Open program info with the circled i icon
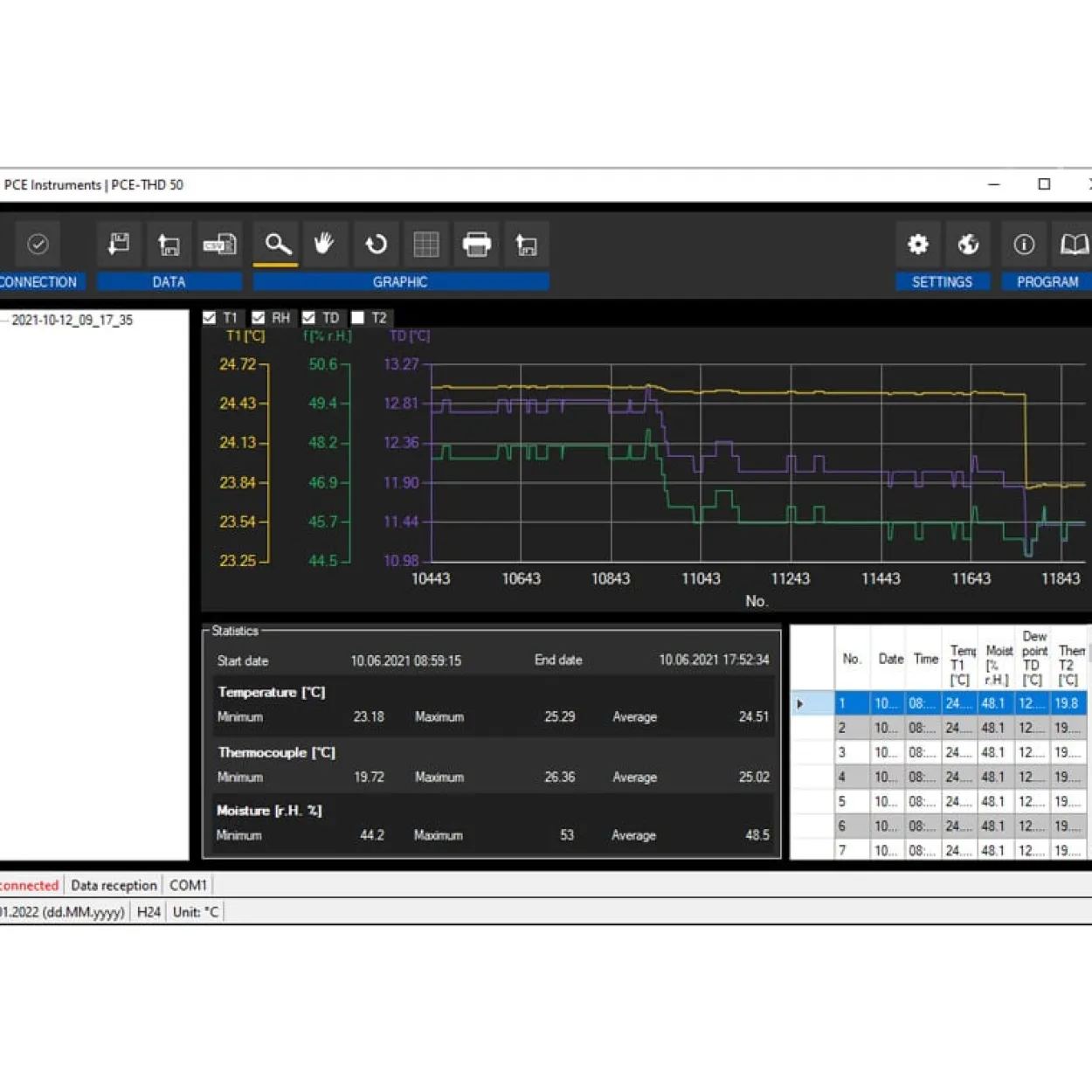Image resolution: width=1092 pixels, height=1092 pixels. pyautogui.click(x=1024, y=245)
